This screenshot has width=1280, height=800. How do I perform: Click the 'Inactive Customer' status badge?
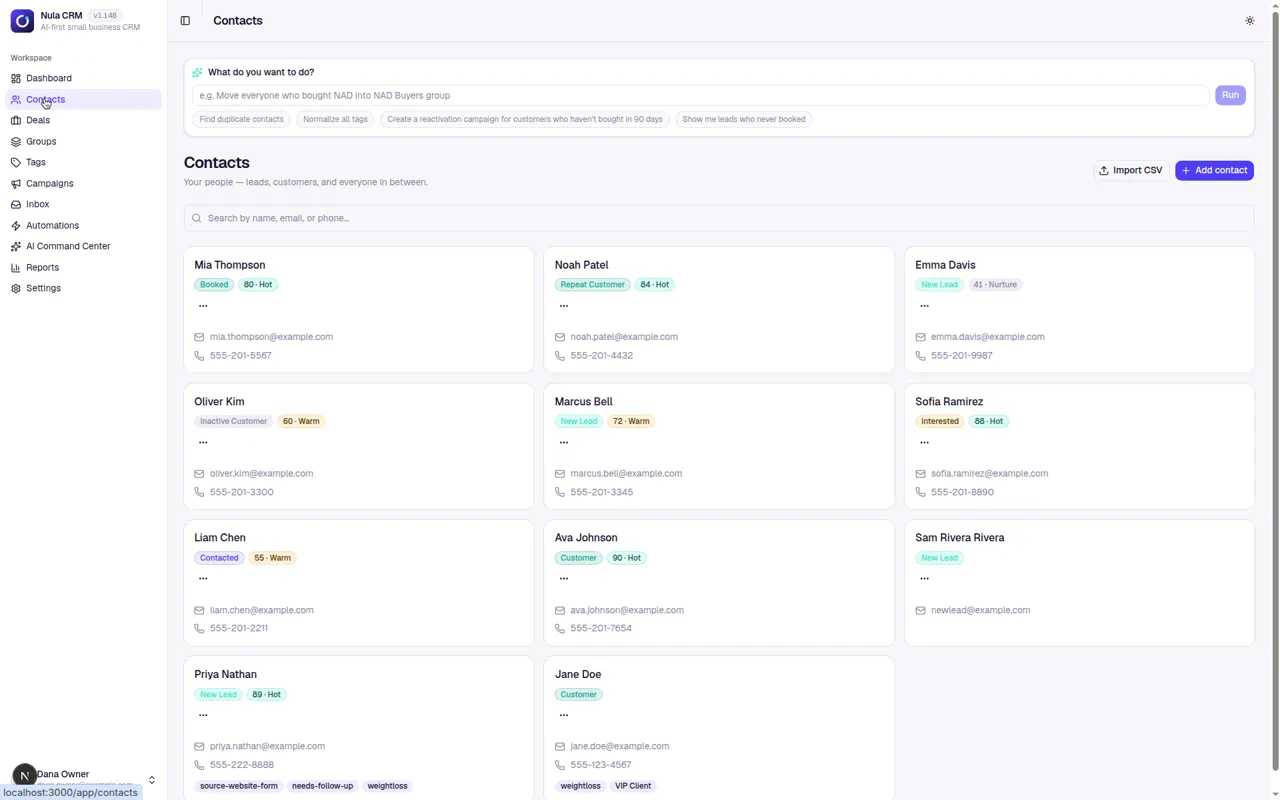[x=233, y=421]
